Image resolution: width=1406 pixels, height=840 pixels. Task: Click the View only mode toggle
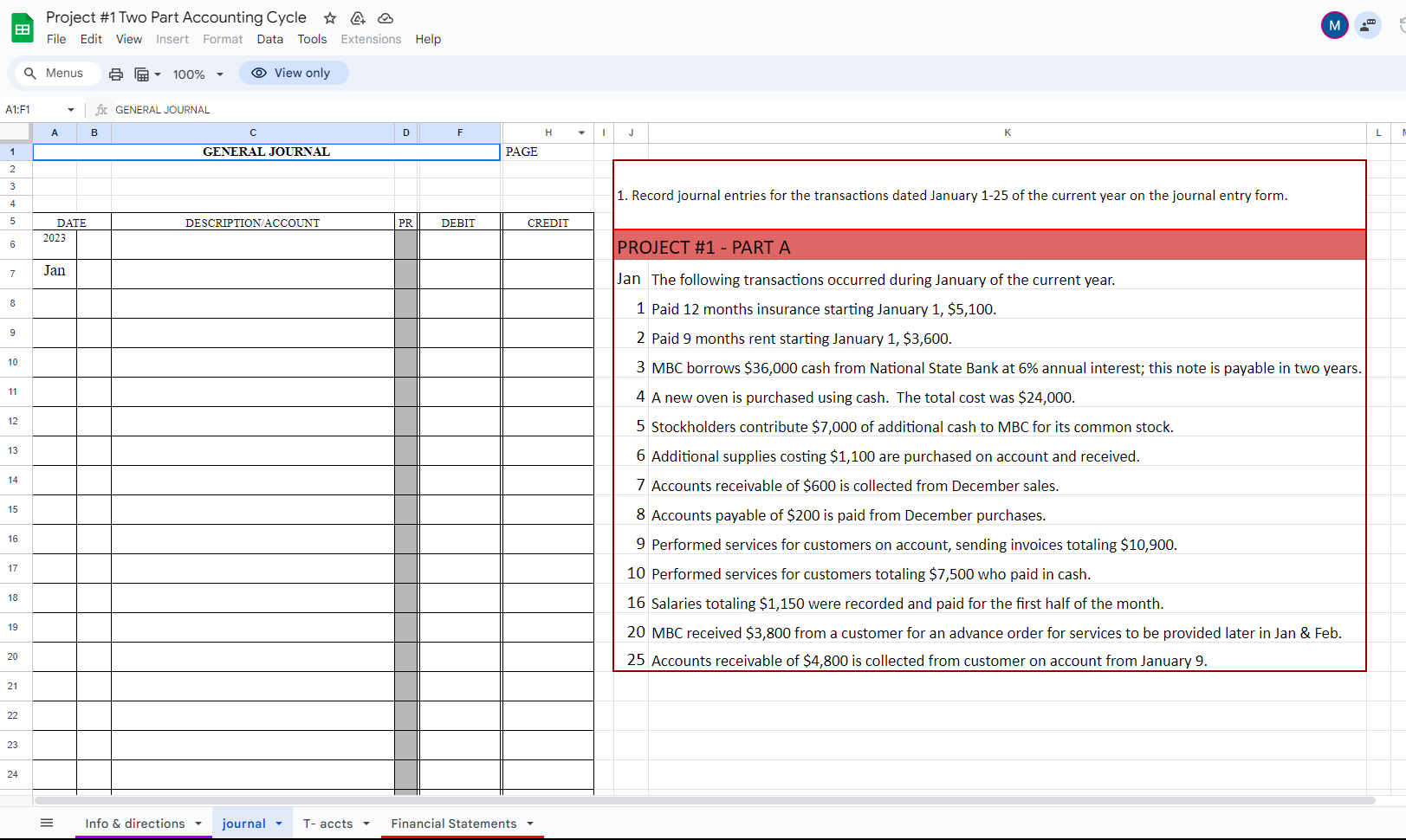294,73
